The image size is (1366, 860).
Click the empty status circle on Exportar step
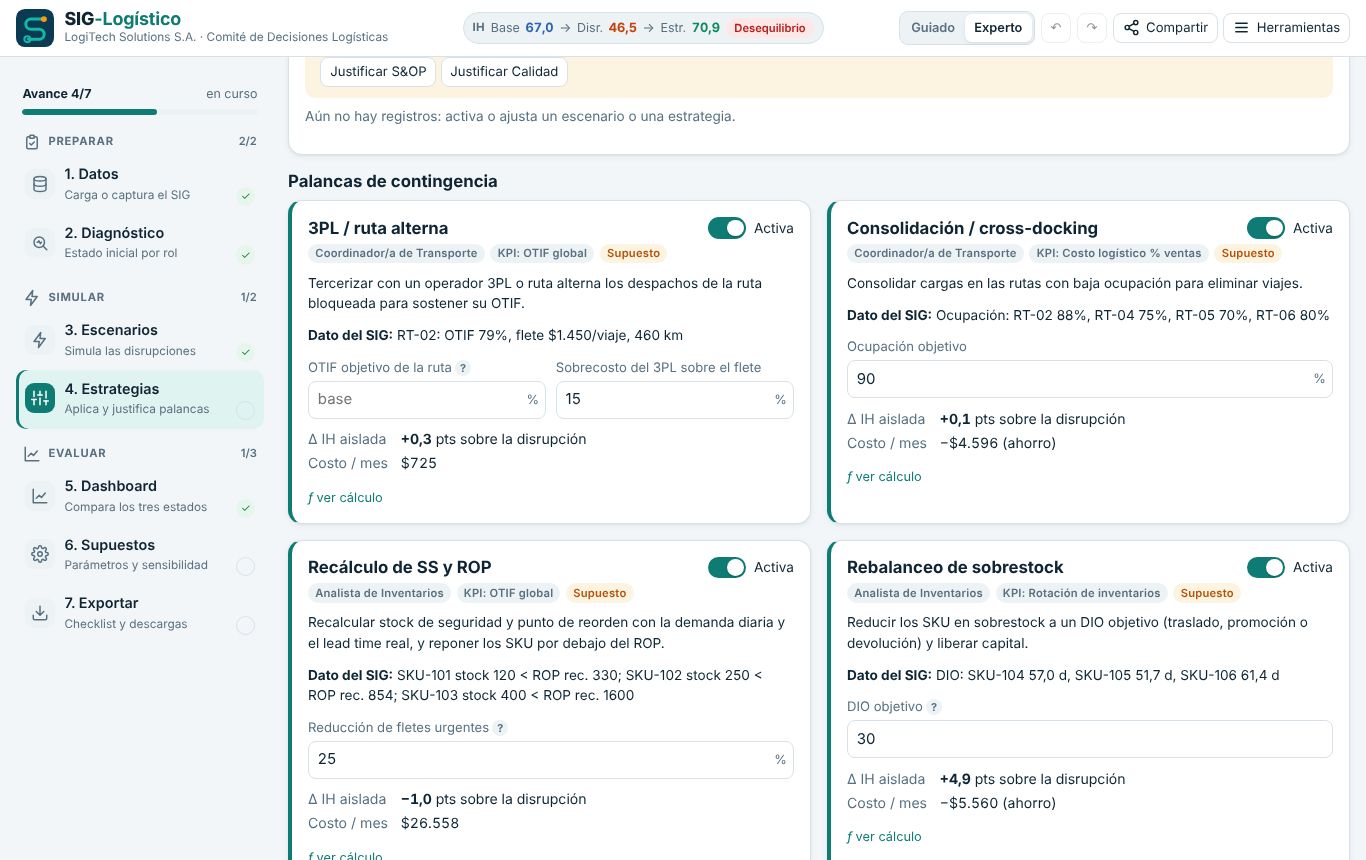point(245,626)
